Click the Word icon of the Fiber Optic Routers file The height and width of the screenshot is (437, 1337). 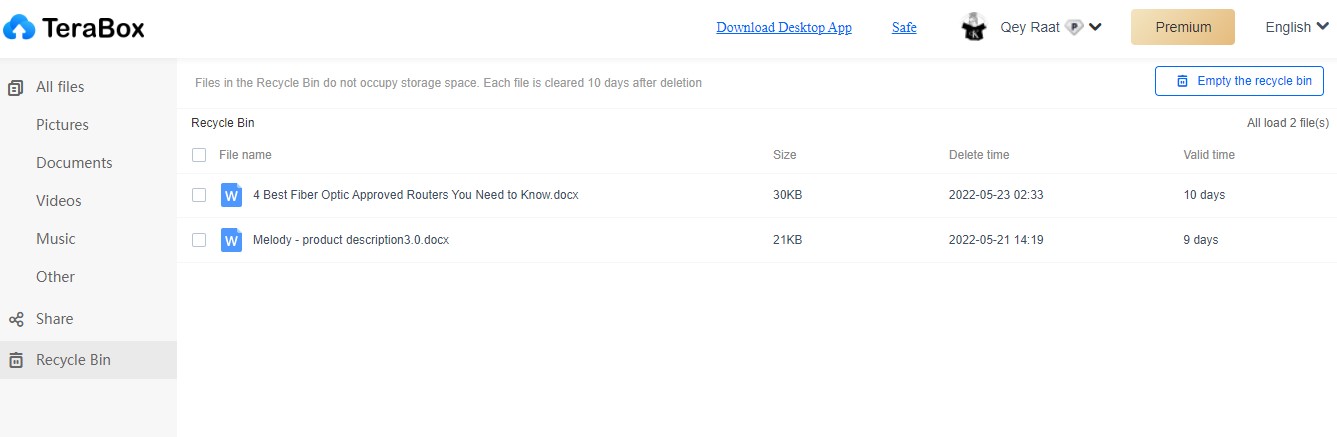231,195
